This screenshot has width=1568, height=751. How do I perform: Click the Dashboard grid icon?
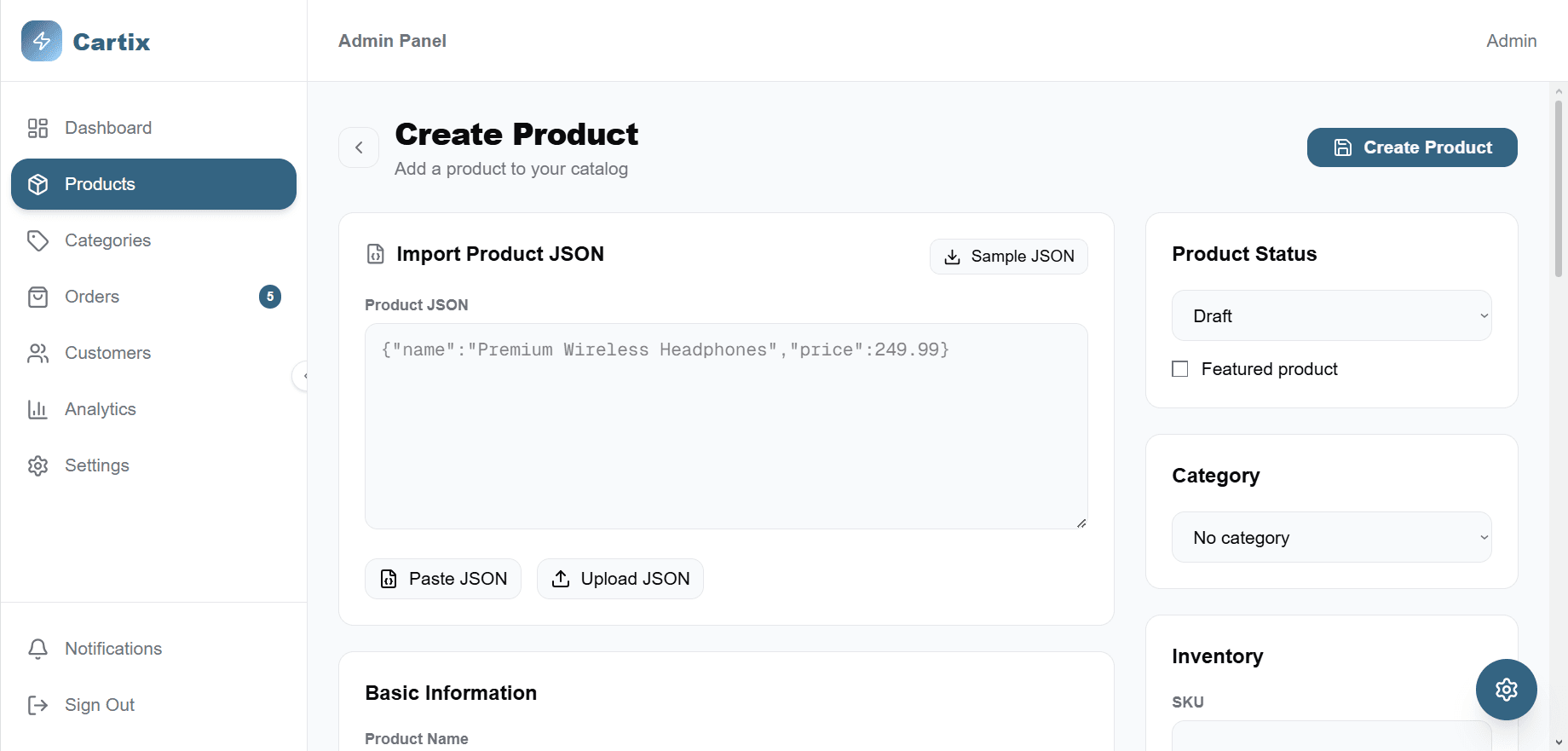[x=37, y=128]
